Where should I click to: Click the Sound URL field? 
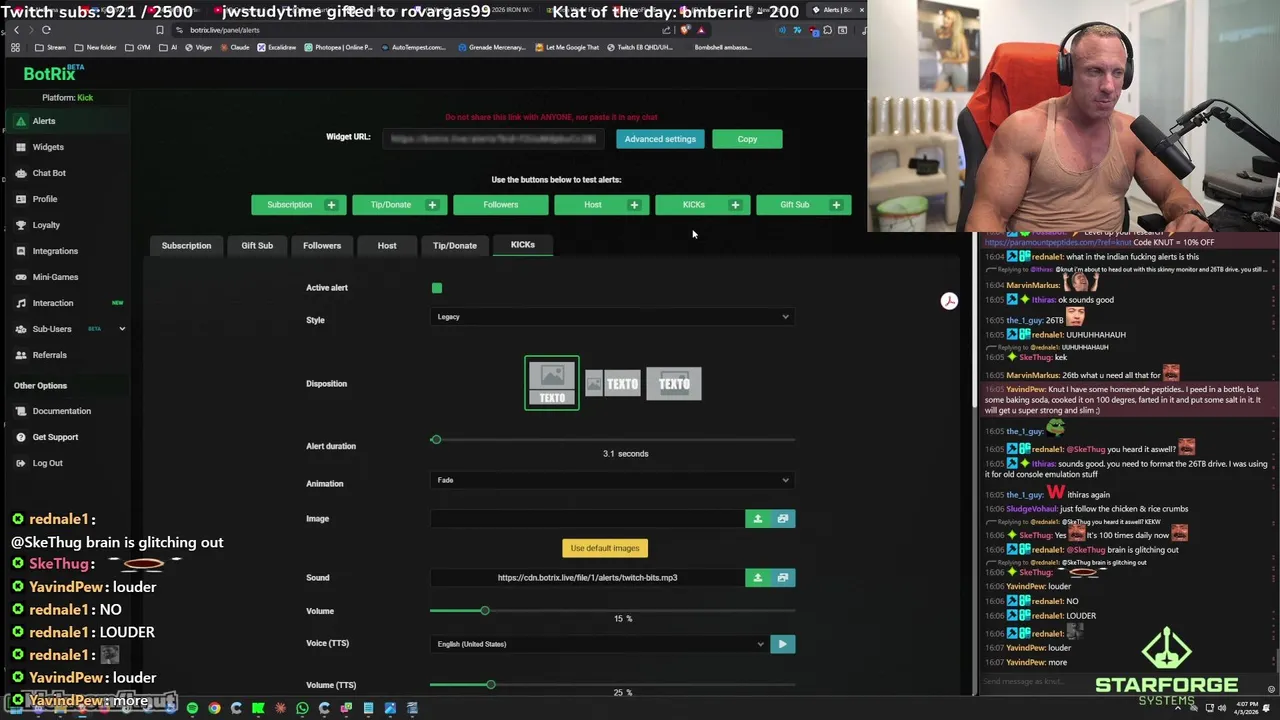(x=587, y=578)
